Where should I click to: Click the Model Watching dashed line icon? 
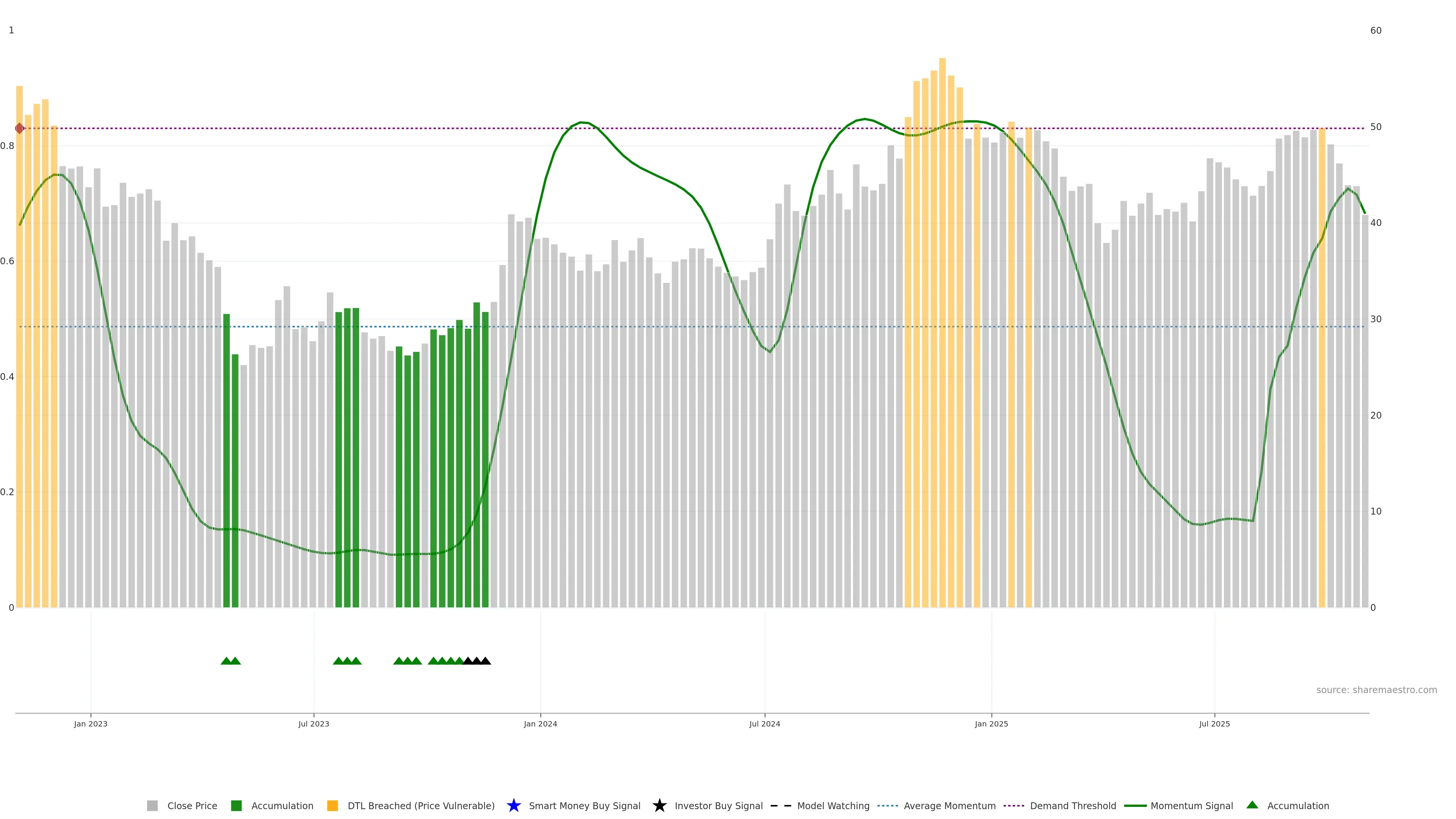coord(781,805)
